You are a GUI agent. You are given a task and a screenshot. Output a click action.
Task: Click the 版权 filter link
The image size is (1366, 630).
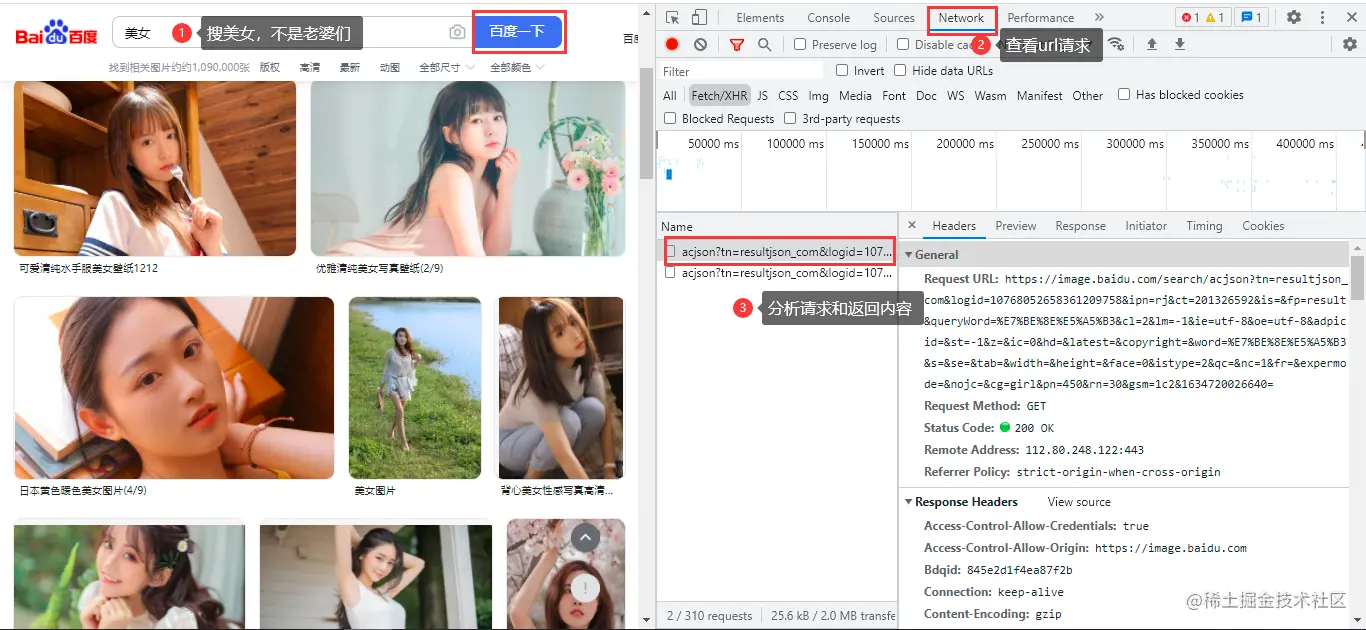(x=270, y=67)
